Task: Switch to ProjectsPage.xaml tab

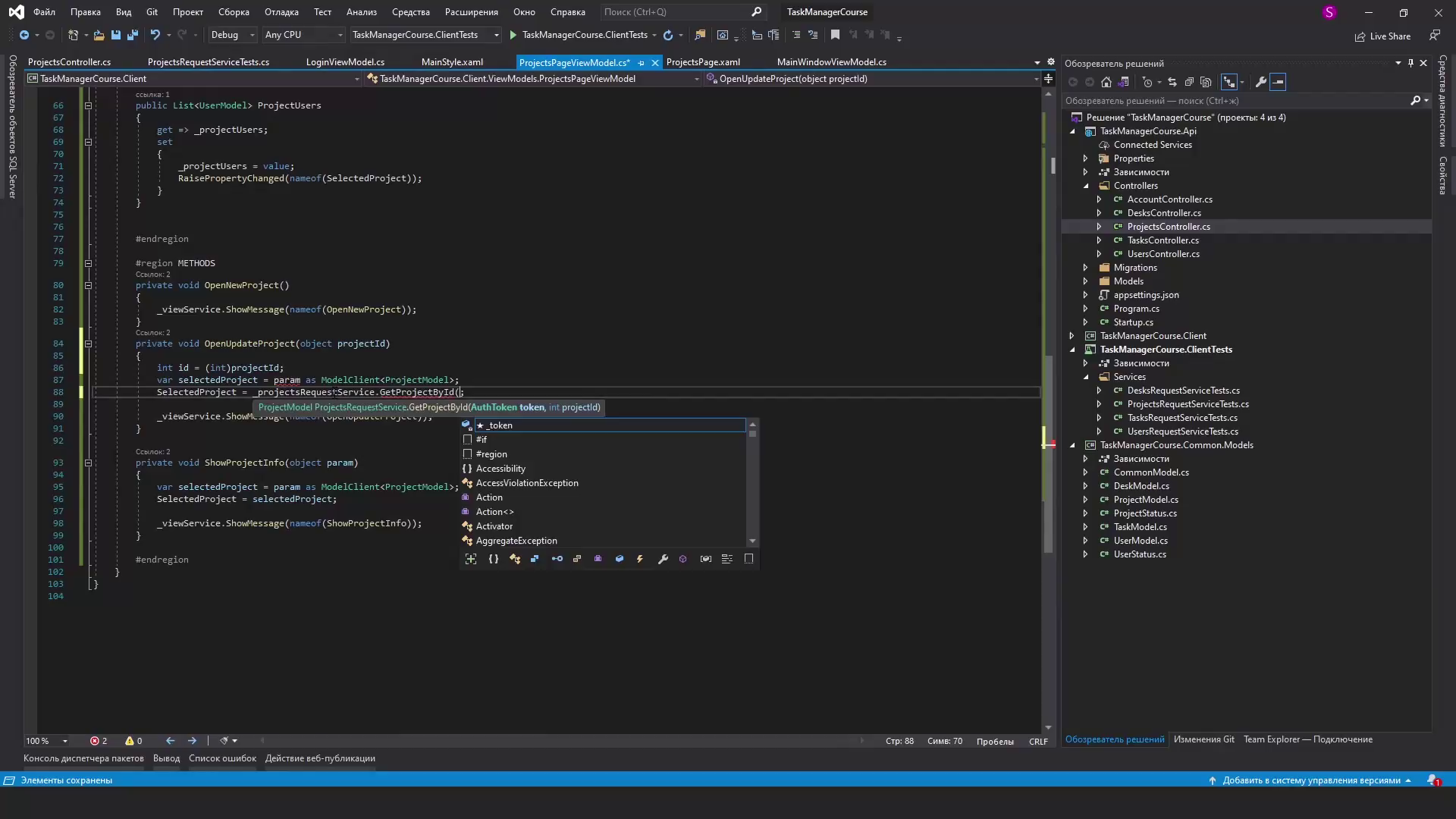Action: (x=703, y=62)
